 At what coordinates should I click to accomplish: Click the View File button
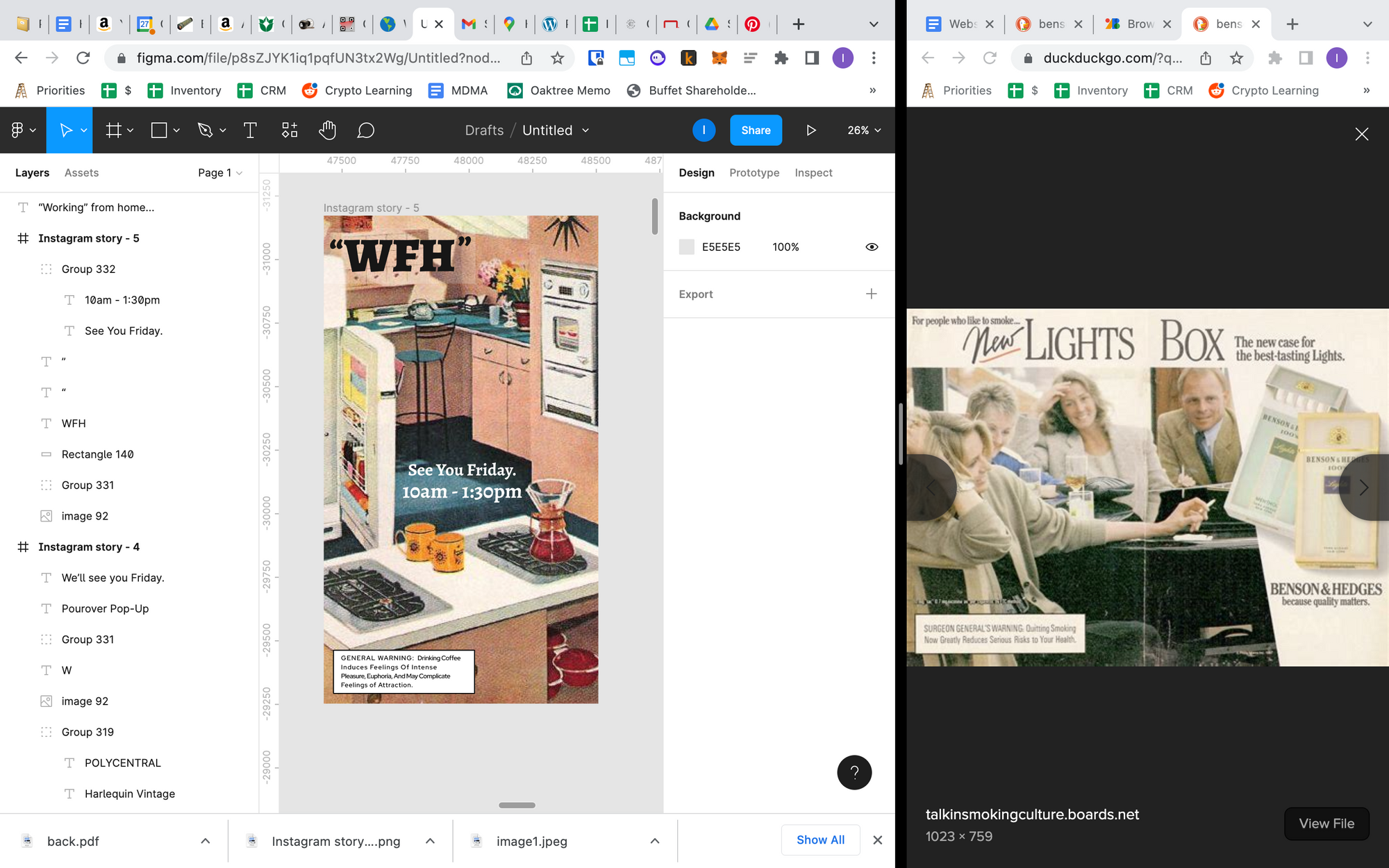pos(1326,824)
